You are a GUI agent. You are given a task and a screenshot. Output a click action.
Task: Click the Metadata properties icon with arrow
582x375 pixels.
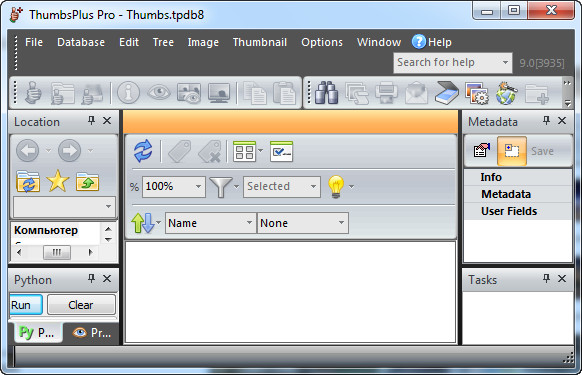click(x=481, y=151)
